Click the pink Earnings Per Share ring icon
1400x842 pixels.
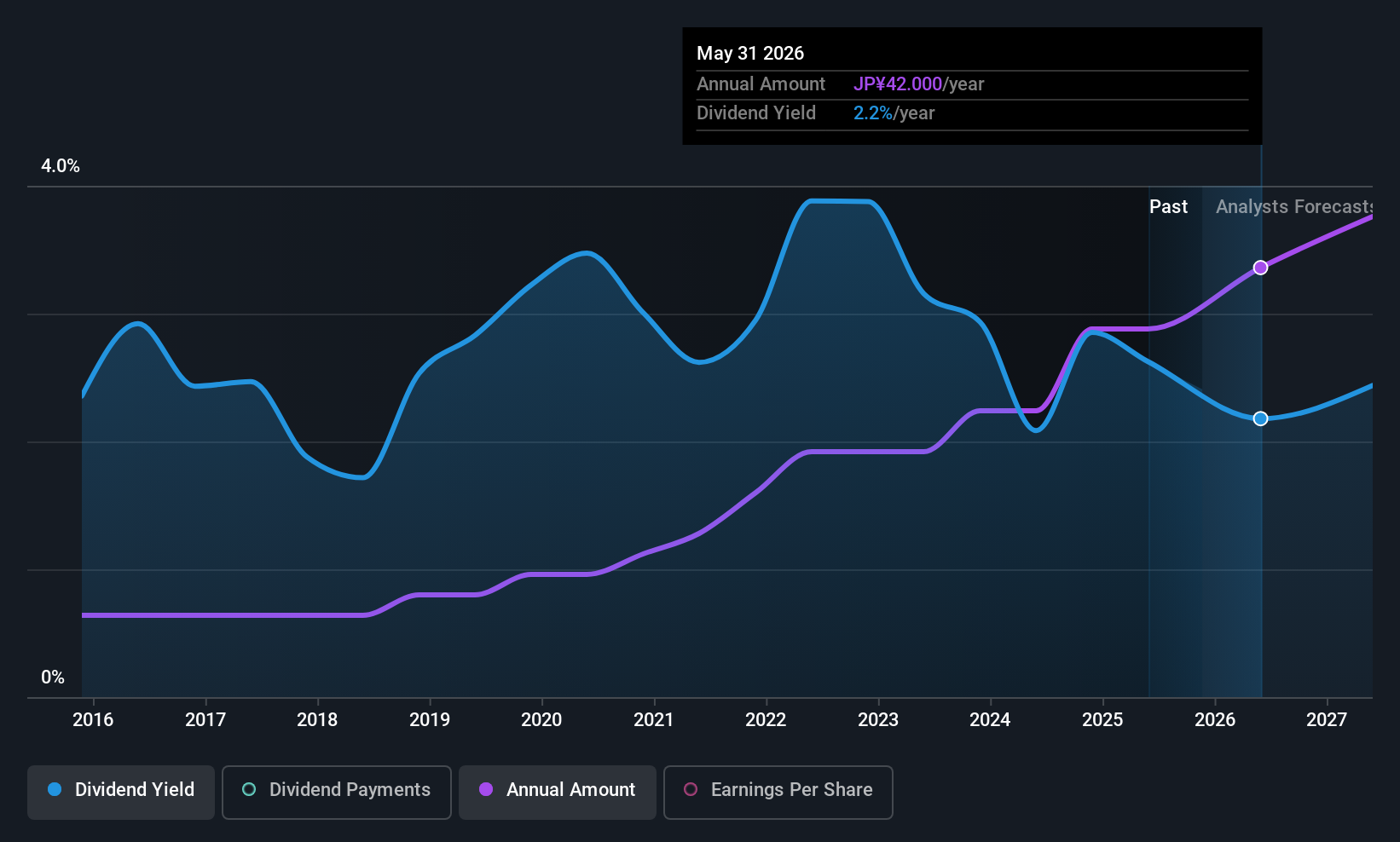point(691,790)
